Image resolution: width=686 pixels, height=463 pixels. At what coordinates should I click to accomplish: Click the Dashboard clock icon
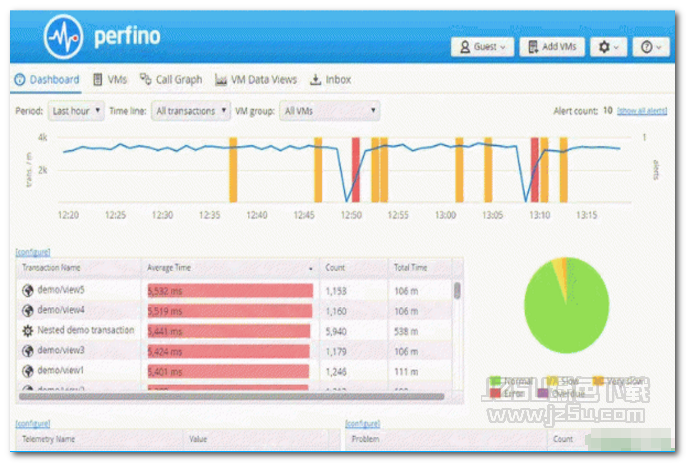[x=20, y=80]
